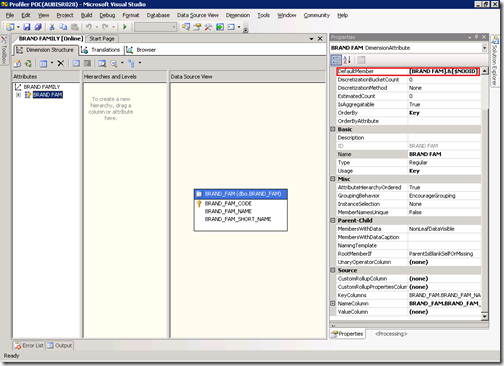Click the Zoom magnifier icon

114,63
